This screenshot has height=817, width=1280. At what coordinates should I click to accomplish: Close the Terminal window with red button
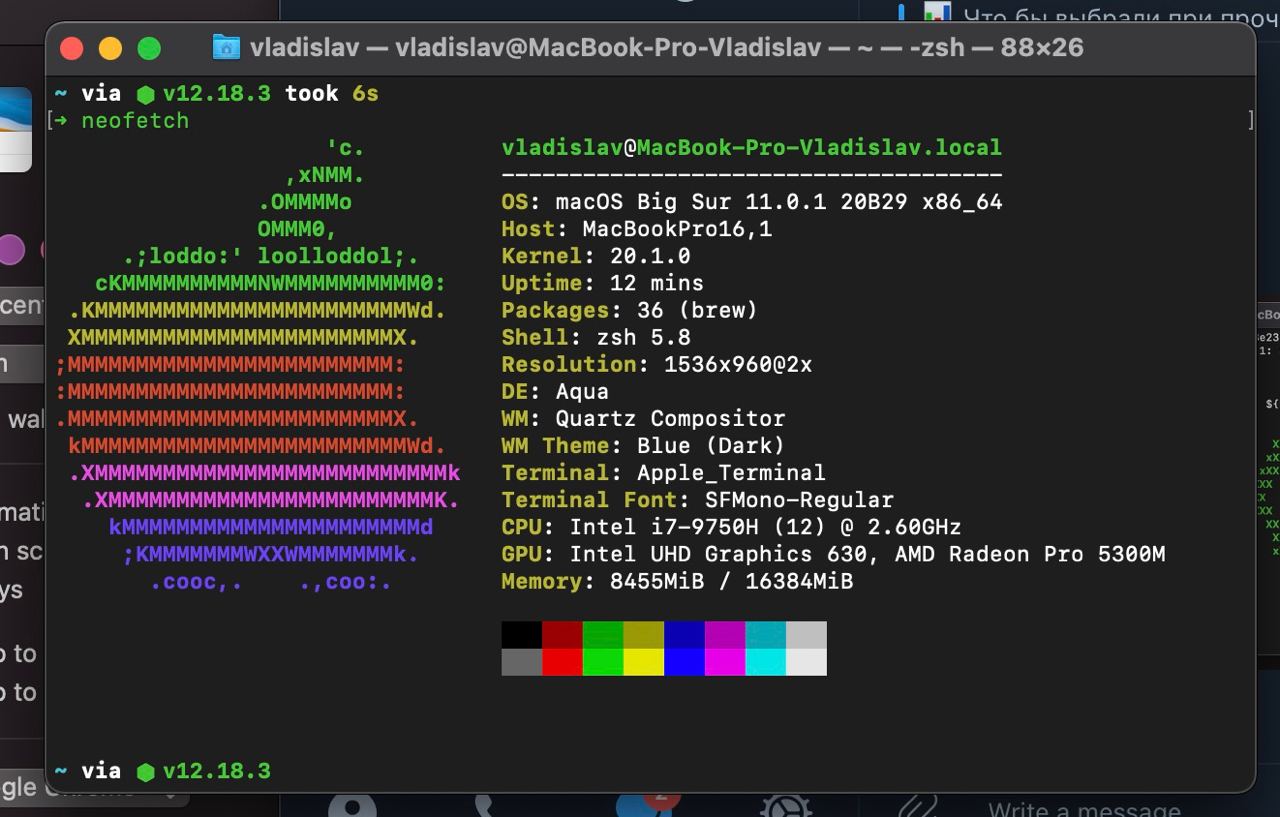(x=71, y=48)
